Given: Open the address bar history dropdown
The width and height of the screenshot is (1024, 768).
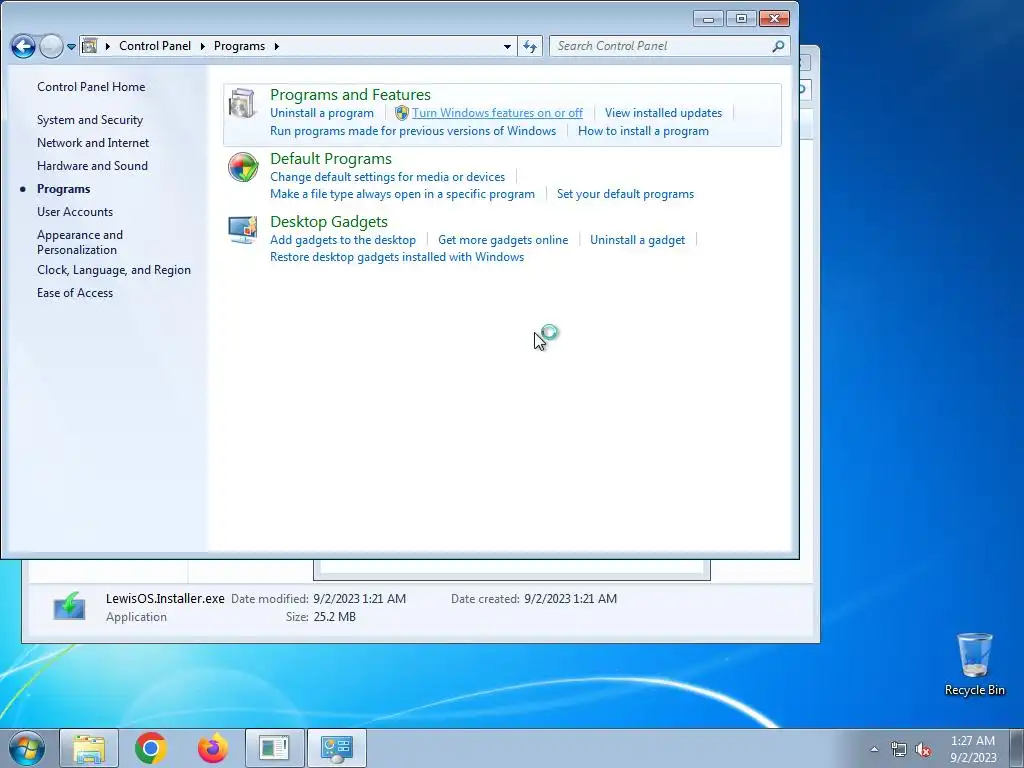Looking at the screenshot, I should (507, 46).
